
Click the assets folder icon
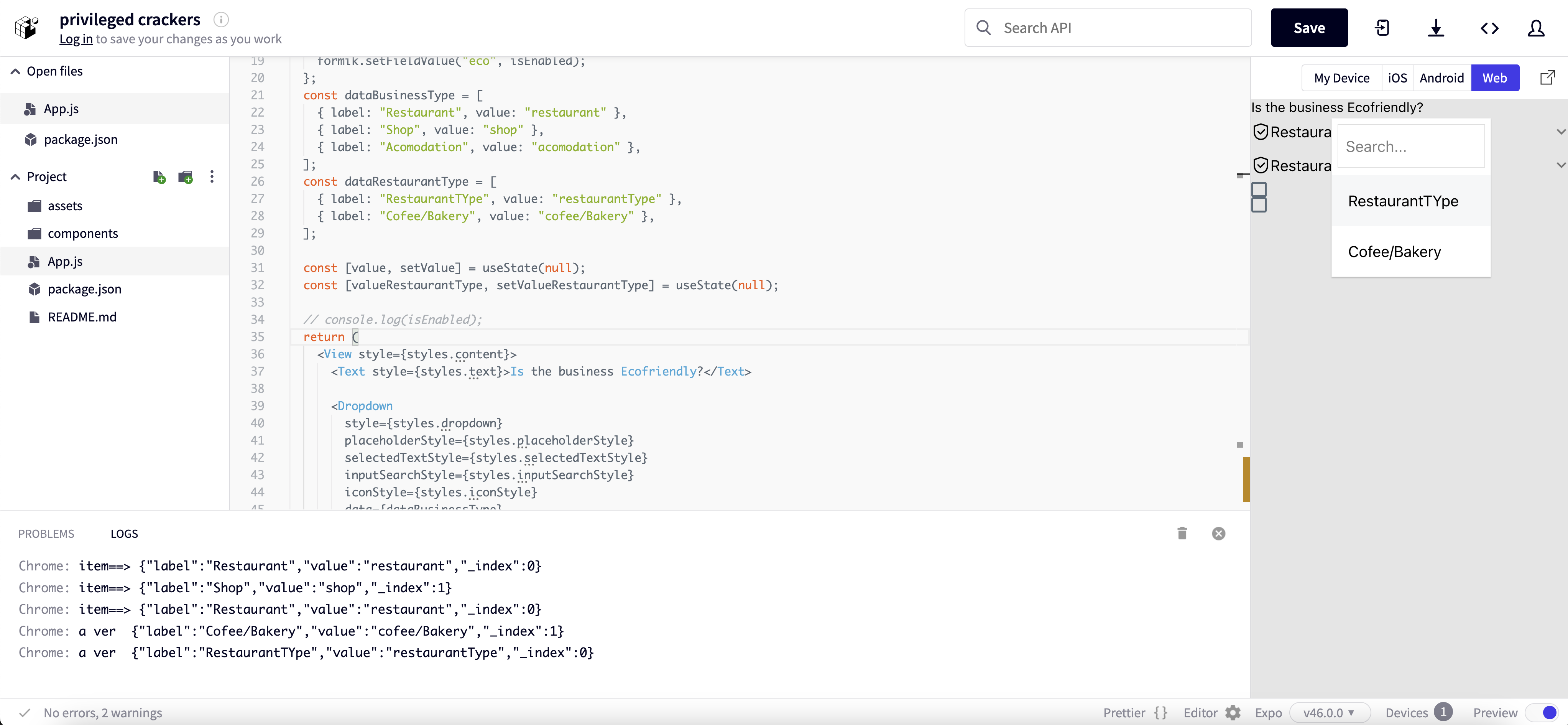tap(34, 206)
